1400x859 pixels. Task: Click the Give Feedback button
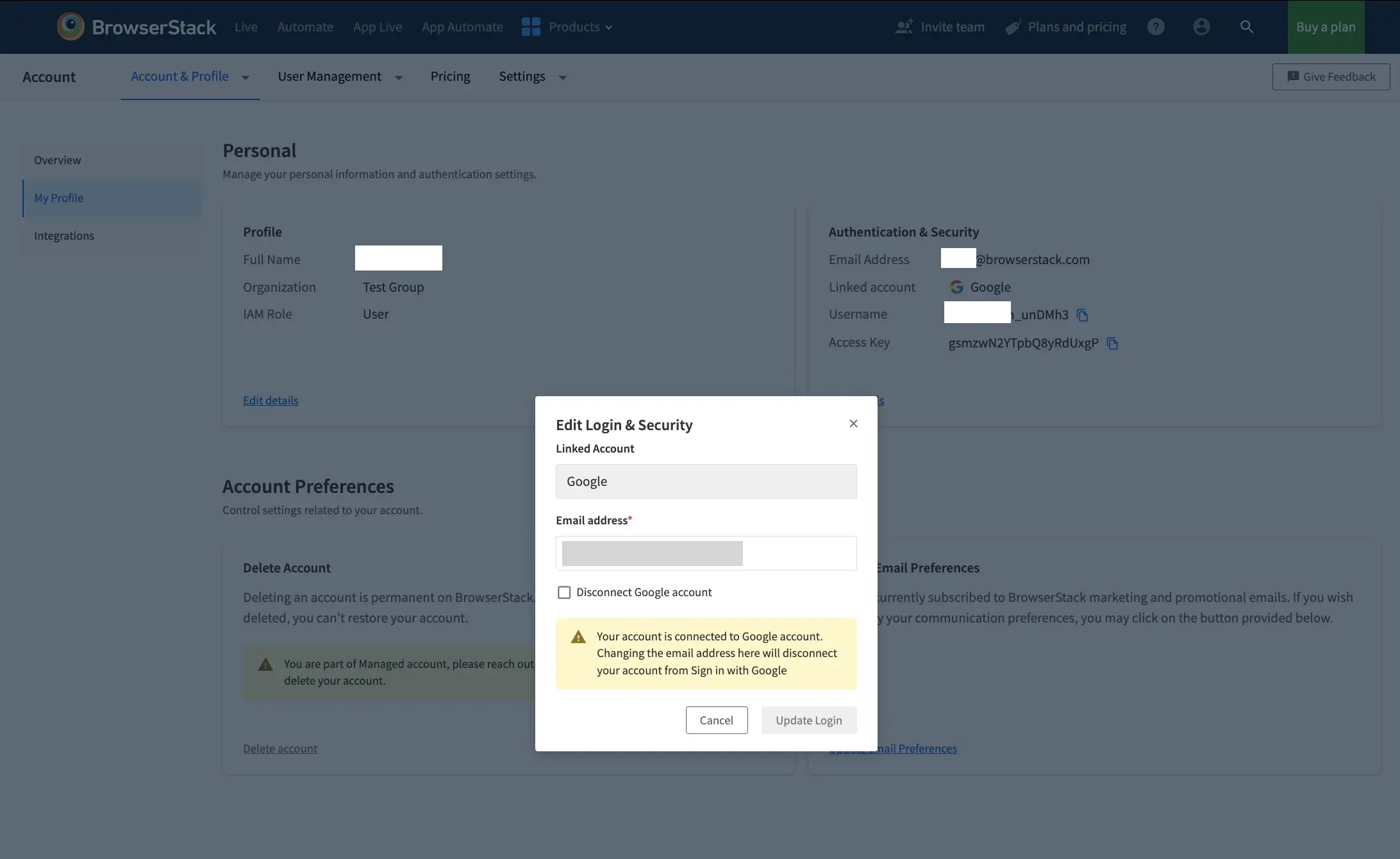(1331, 77)
